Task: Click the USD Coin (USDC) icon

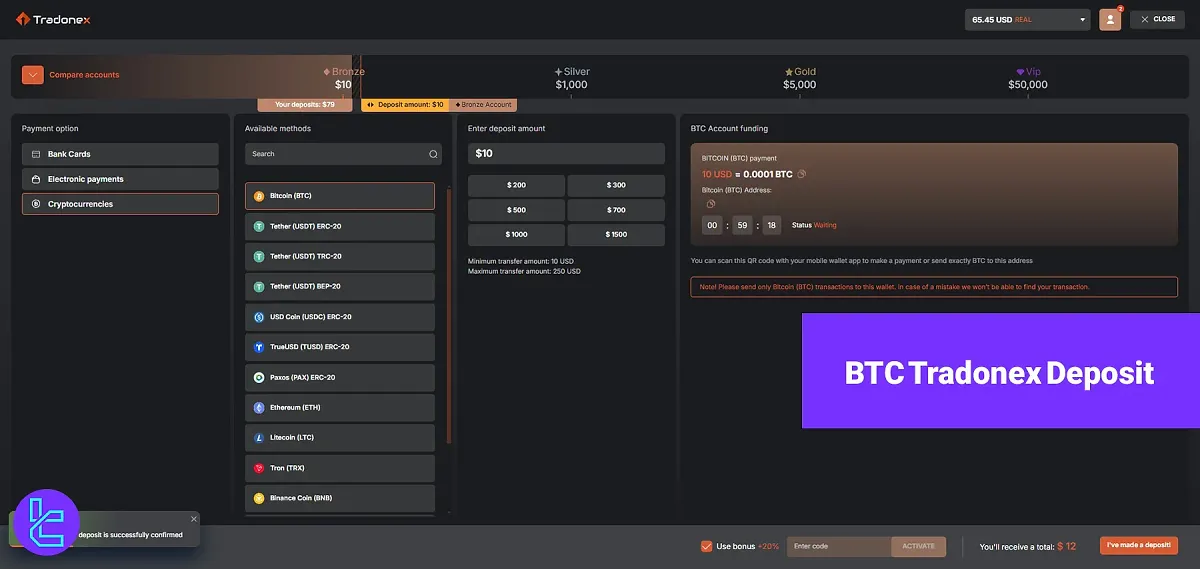Action: tap(259, 317)
